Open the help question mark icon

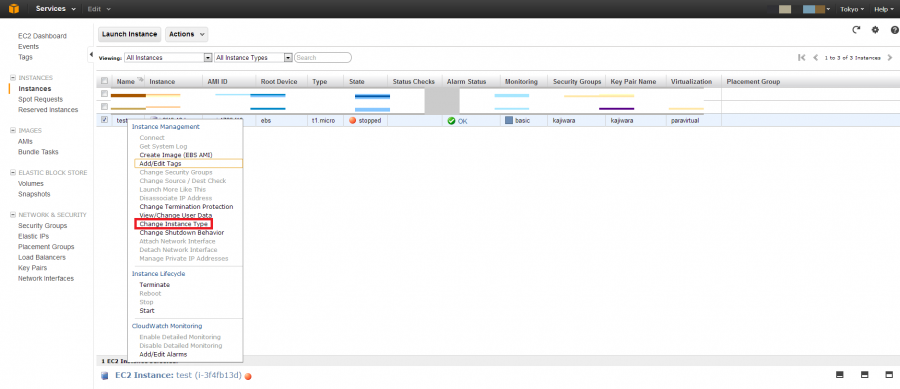tap(894, 30)
